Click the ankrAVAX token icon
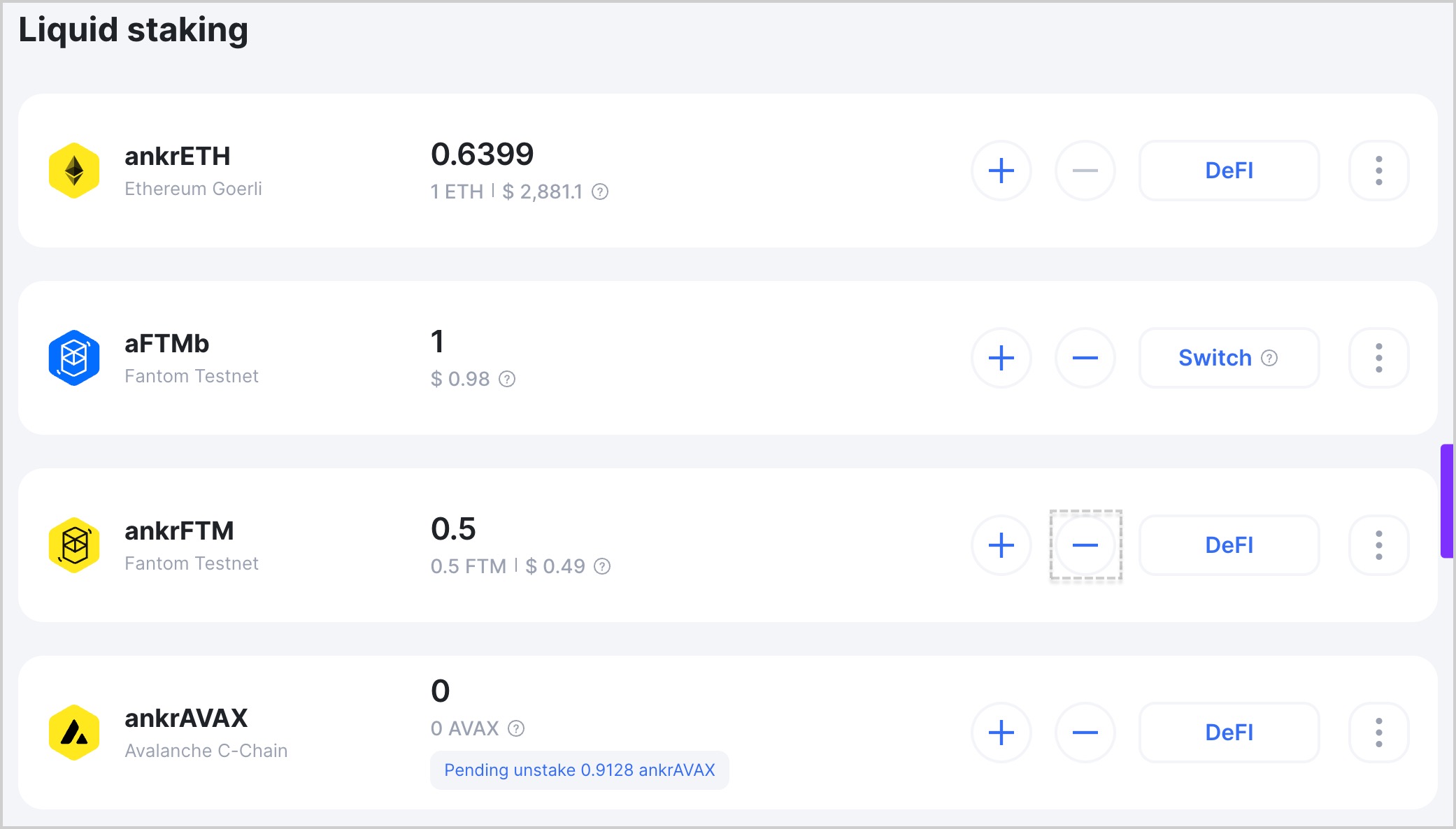Image resolution: width=1456 pixels, height=829 pixels. 74,733
